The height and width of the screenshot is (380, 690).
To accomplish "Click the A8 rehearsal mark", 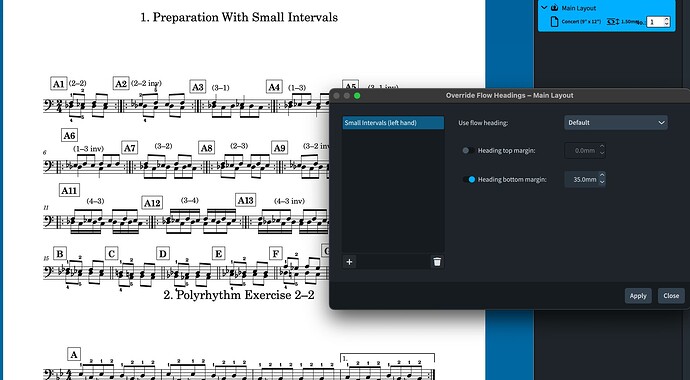I will coord(206,148).
